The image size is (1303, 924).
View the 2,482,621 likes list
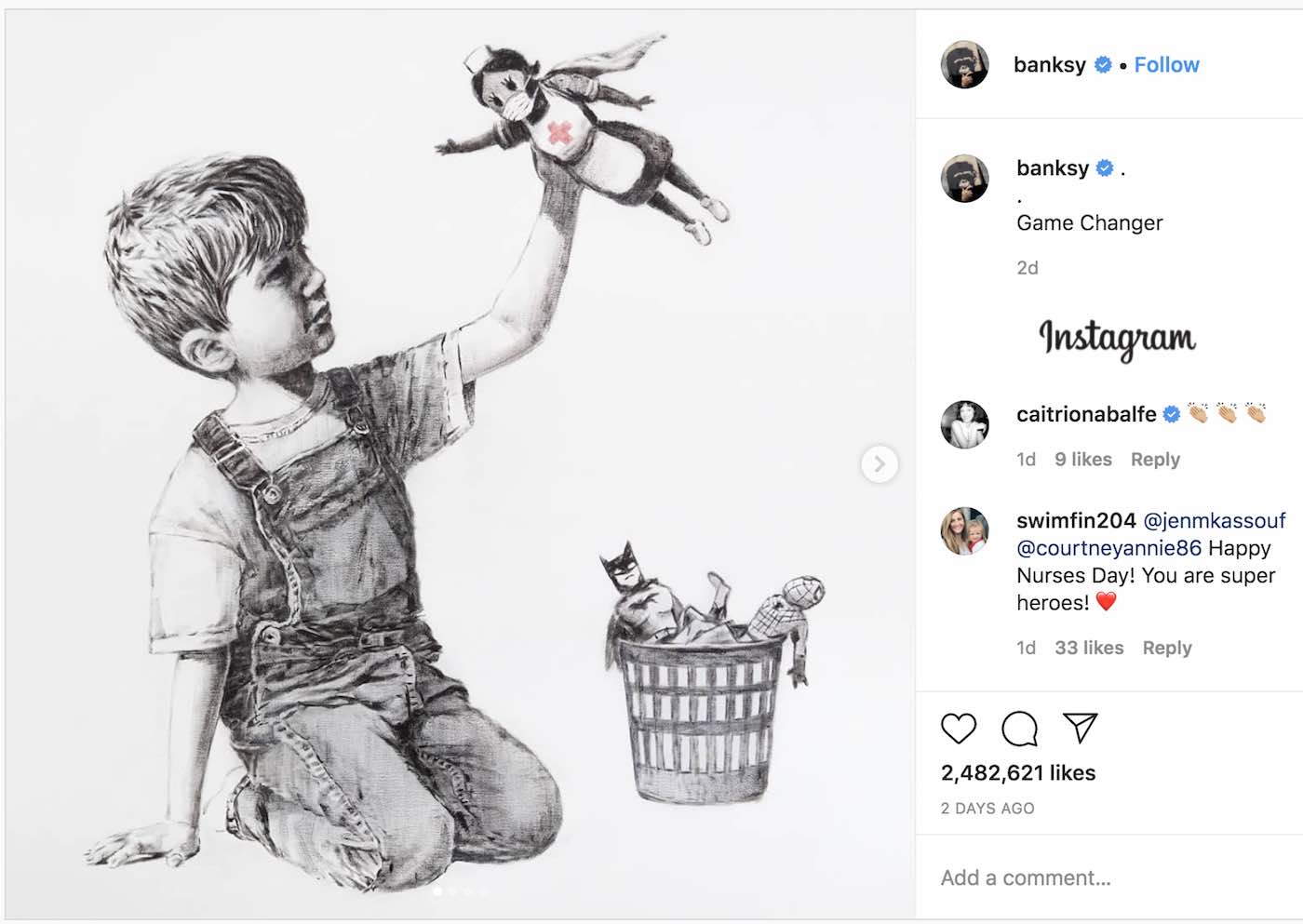[x=1018, y=773]
